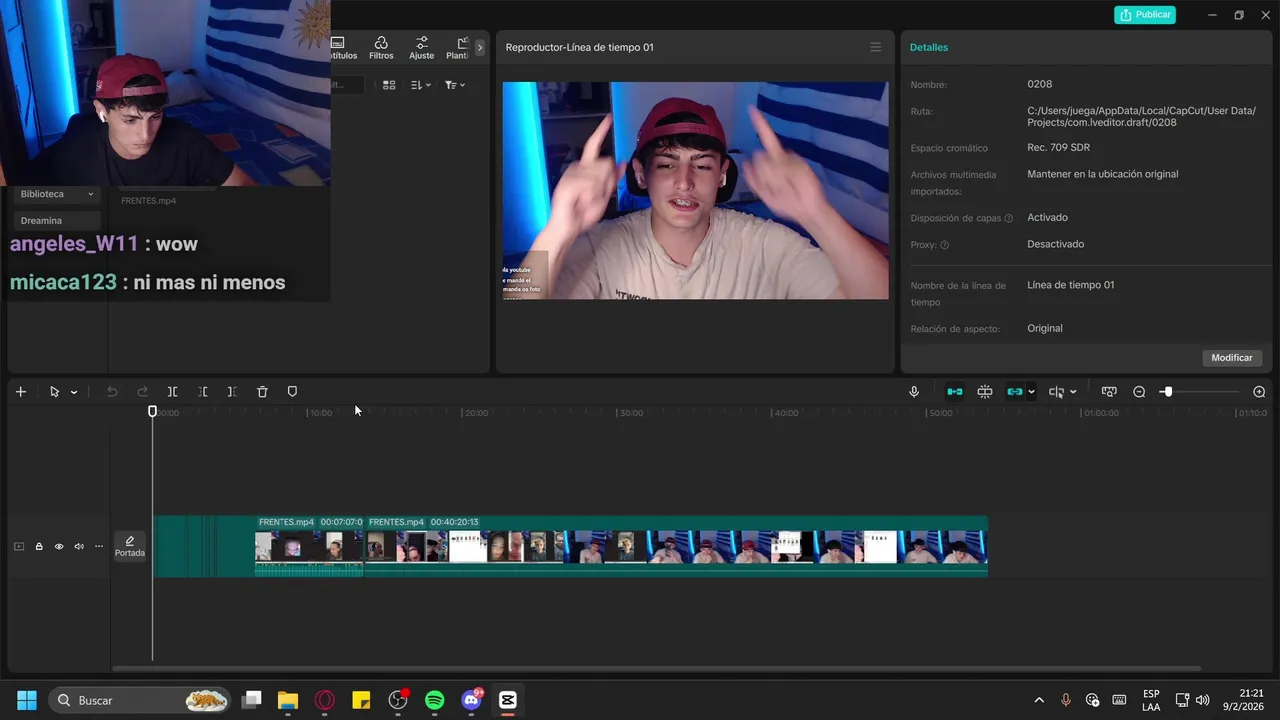Zoom out the timeline
The image size is (1280, 720).
1139,392
